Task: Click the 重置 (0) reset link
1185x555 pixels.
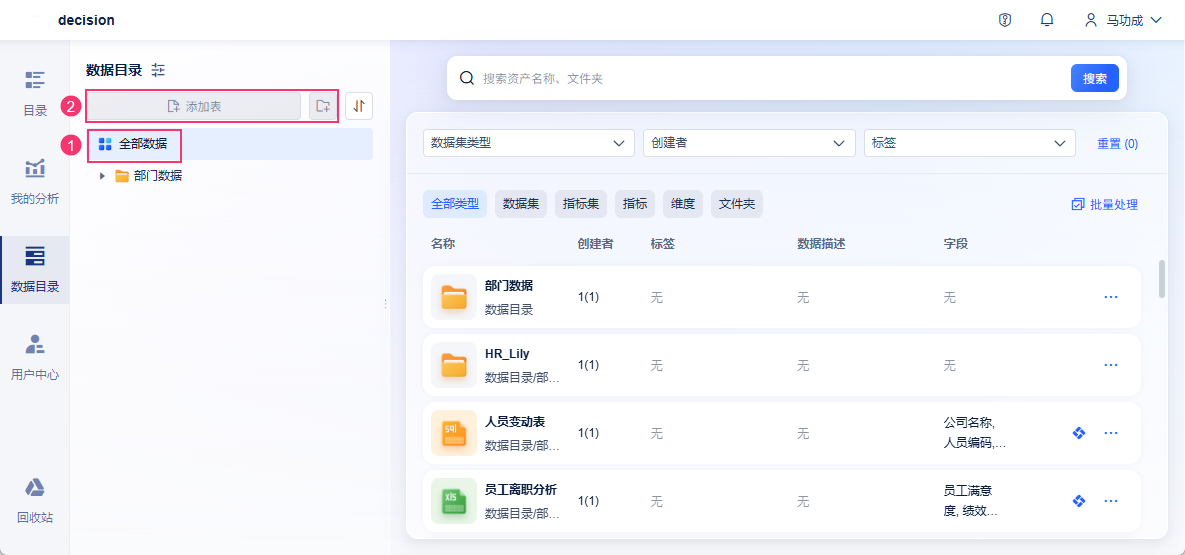Action: pyautogui.click(x=1117, y=144)
